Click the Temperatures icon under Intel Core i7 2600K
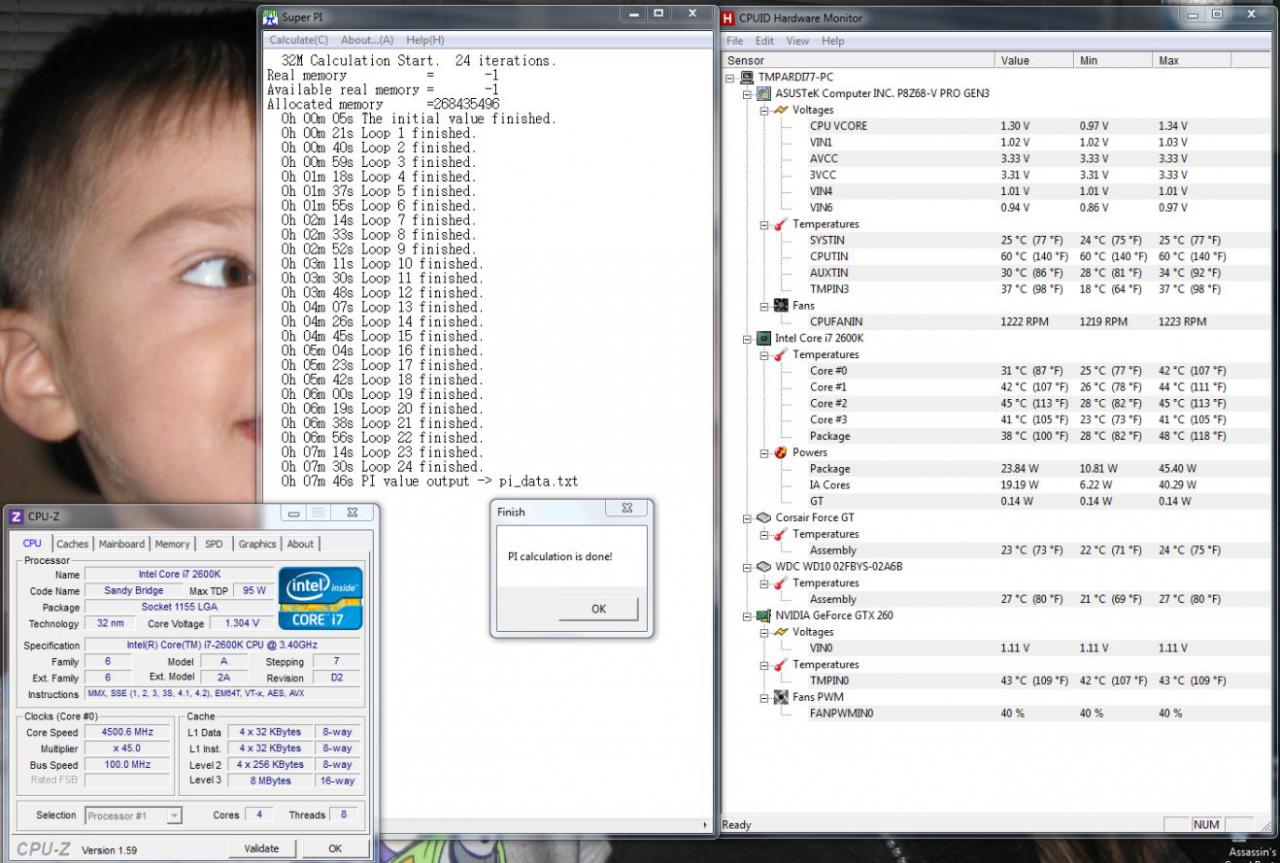1280x863 pixels. 780,354
